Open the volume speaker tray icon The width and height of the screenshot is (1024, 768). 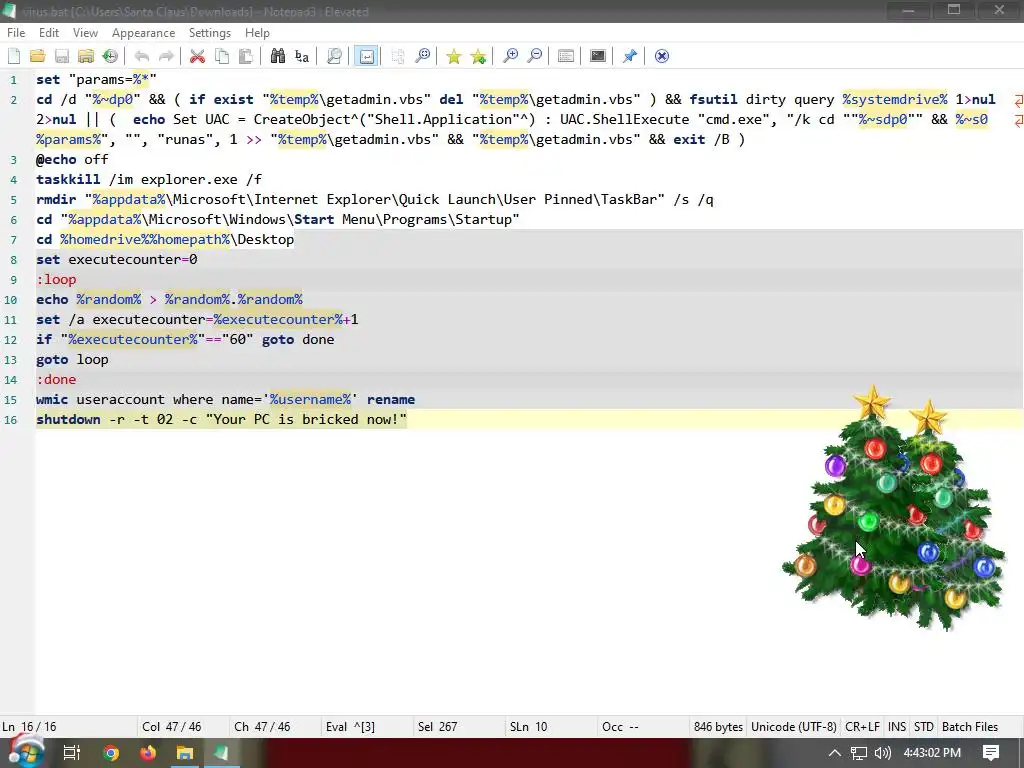pos(882,753)
